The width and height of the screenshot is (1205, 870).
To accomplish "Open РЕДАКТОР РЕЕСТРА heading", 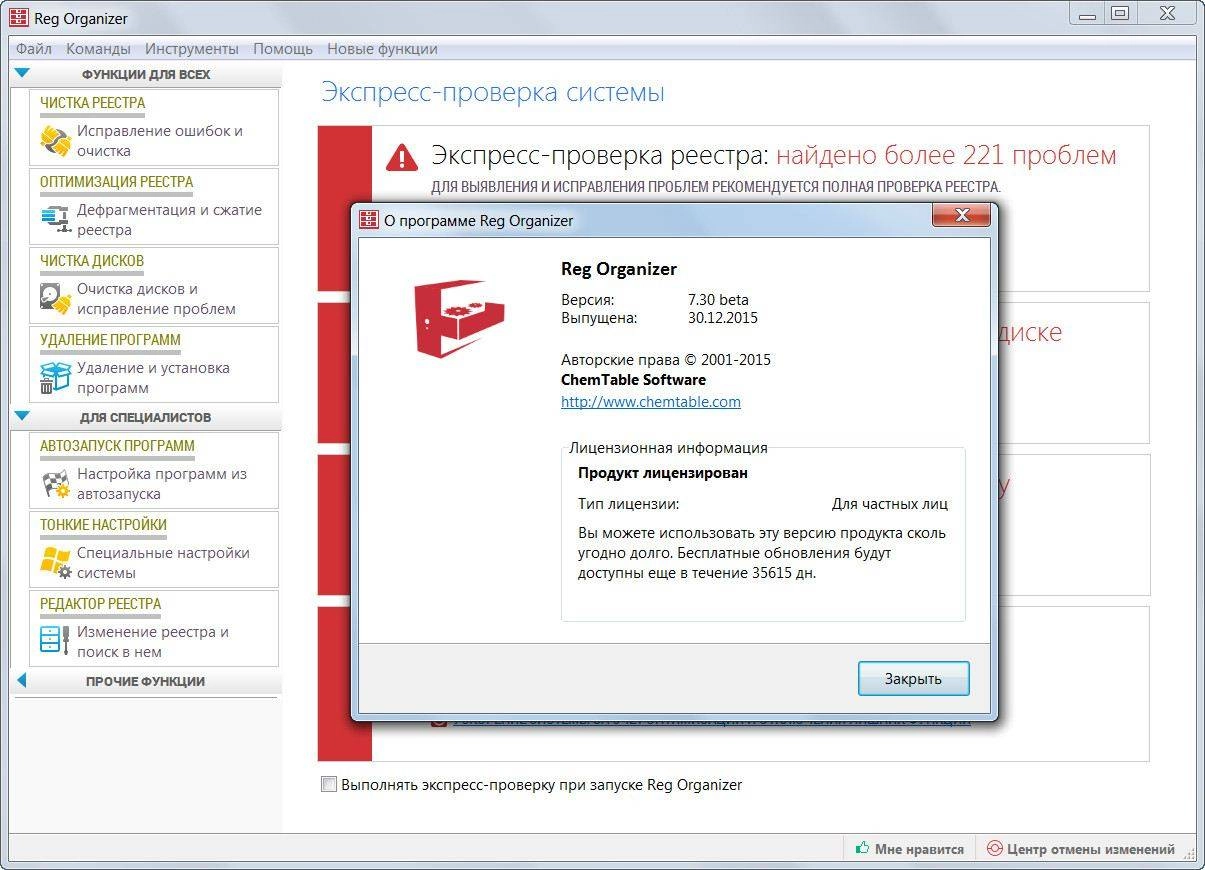I will (101, 604).
